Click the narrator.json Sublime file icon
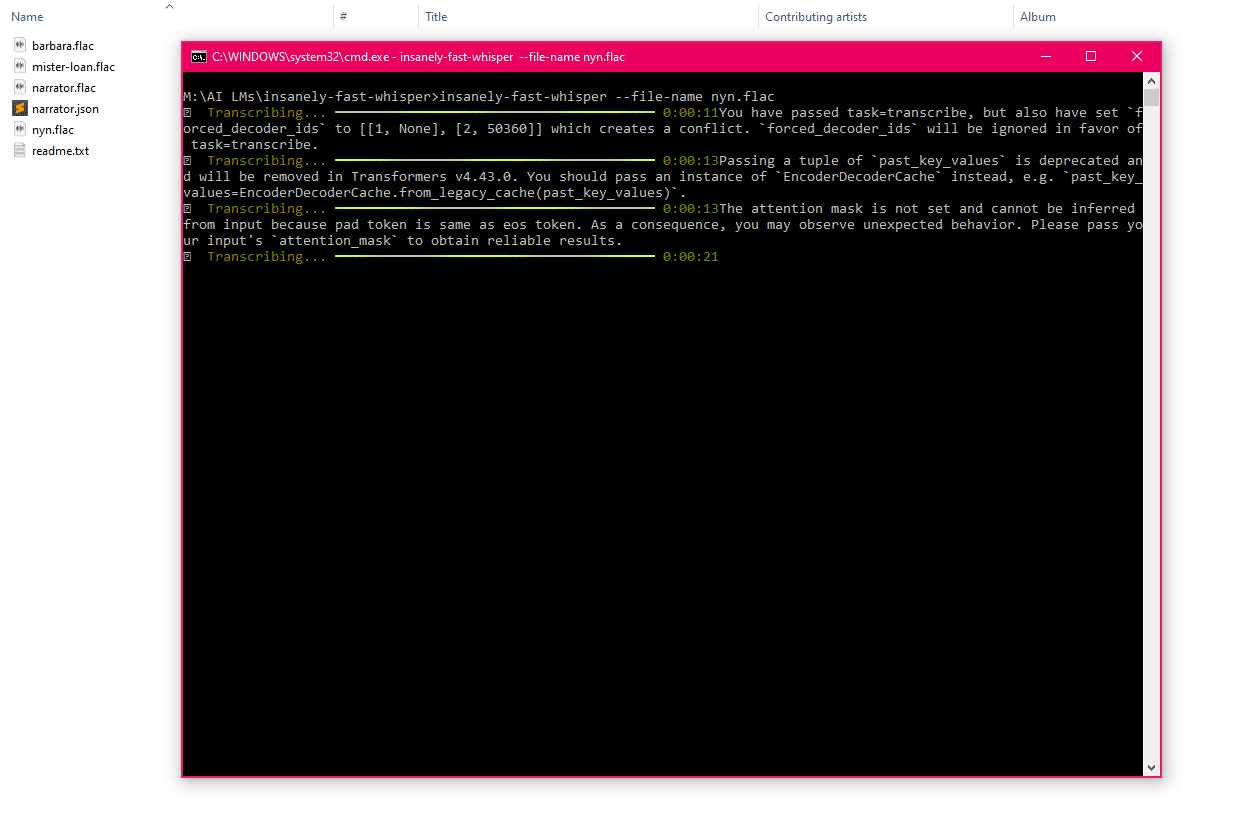Screen dimensions: 1234x830 point(20,109)
